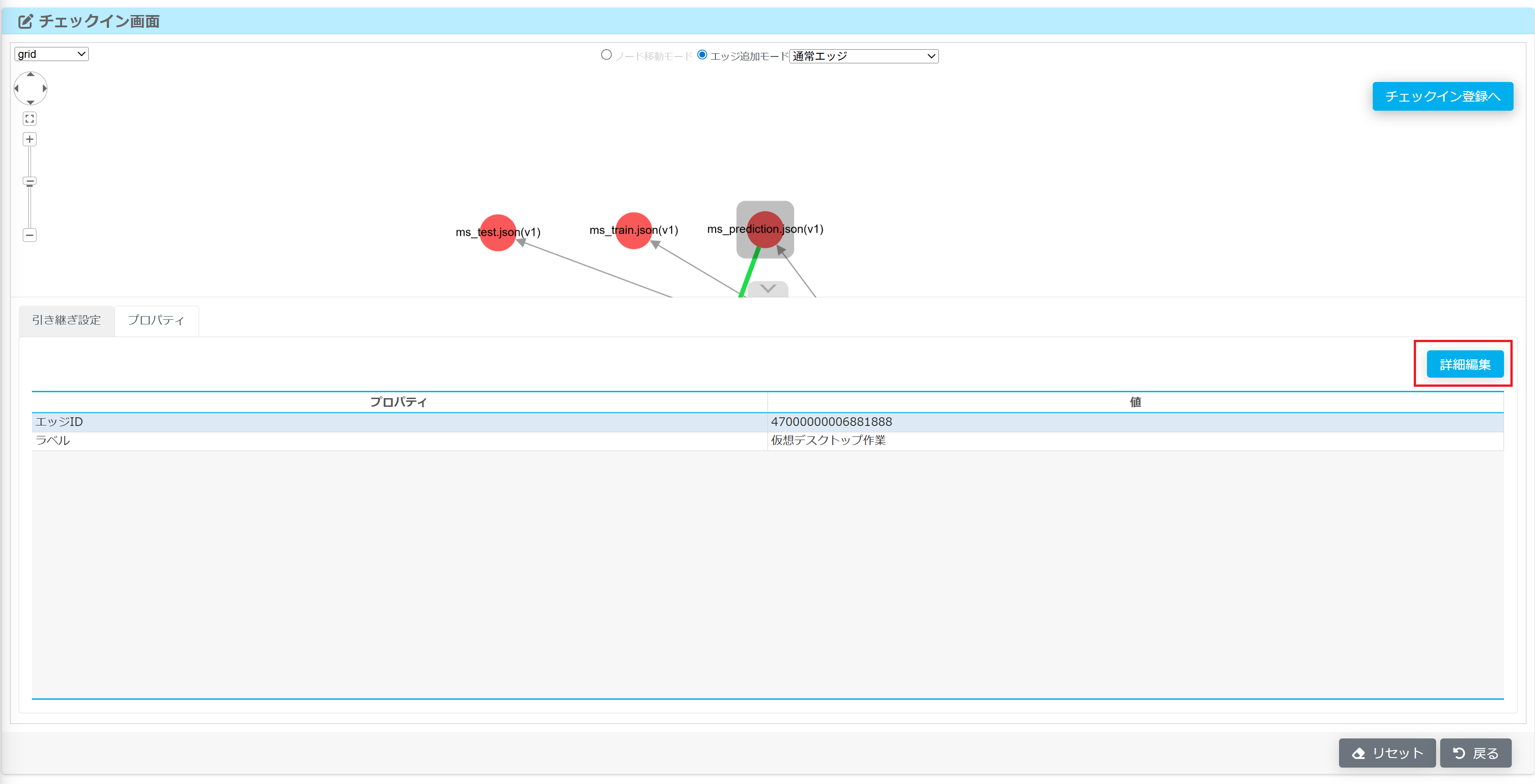Fit the graph to screen
The width and height of the screenshot is (1535, 784).
click(30, 118)
